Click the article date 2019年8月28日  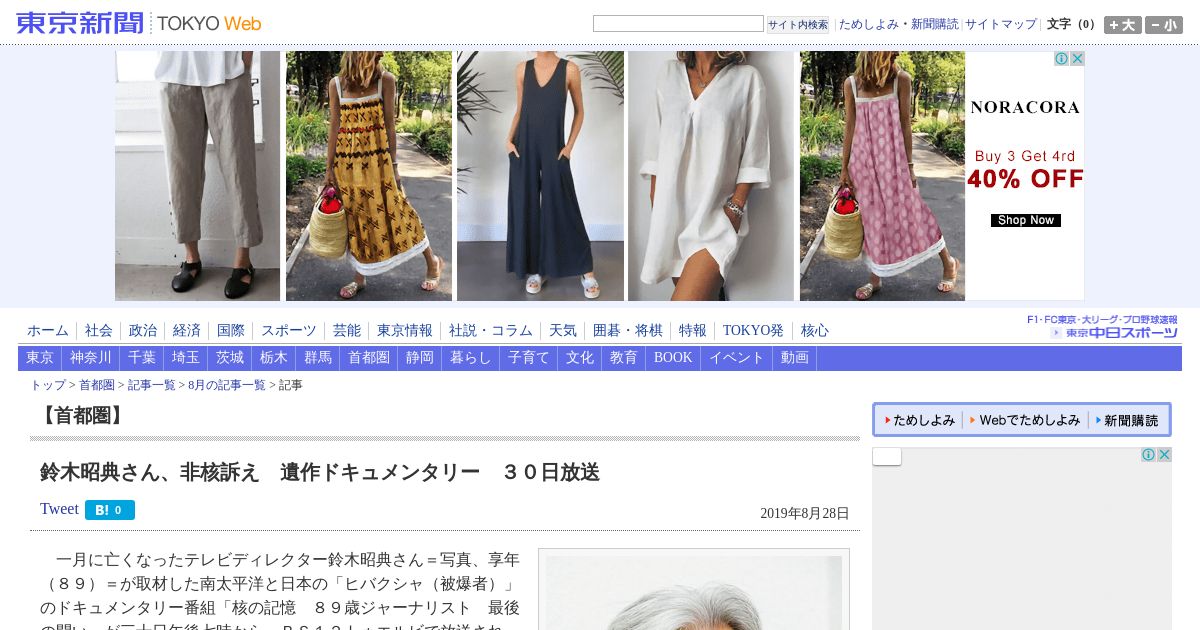click(804, 514)
